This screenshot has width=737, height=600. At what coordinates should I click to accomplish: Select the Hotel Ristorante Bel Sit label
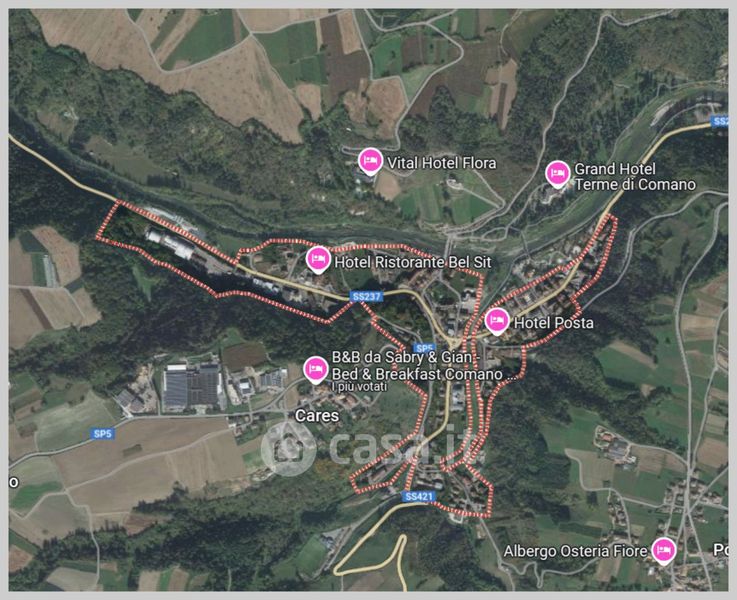click(x=413, y=262)
